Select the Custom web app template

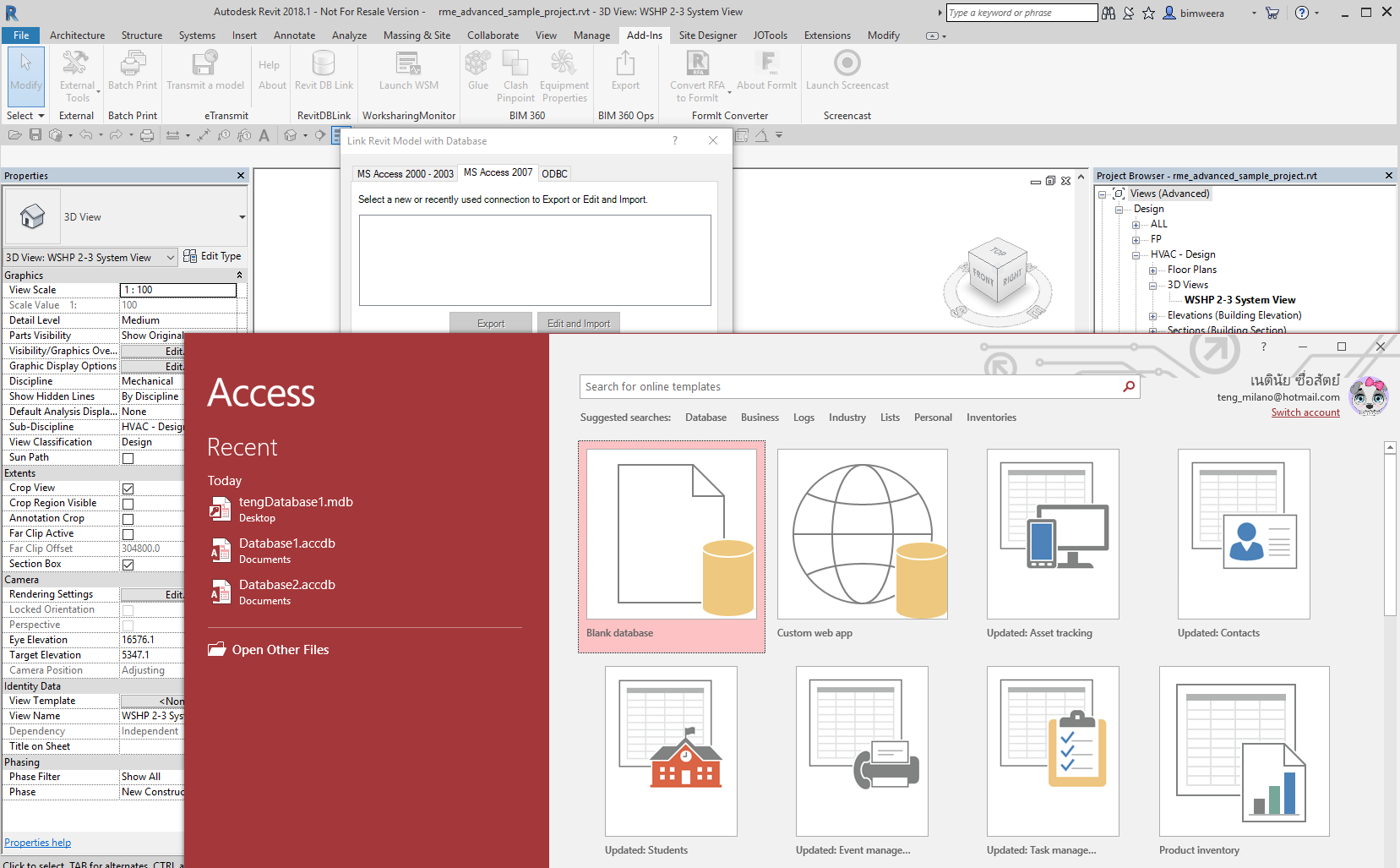pos(863,544)
